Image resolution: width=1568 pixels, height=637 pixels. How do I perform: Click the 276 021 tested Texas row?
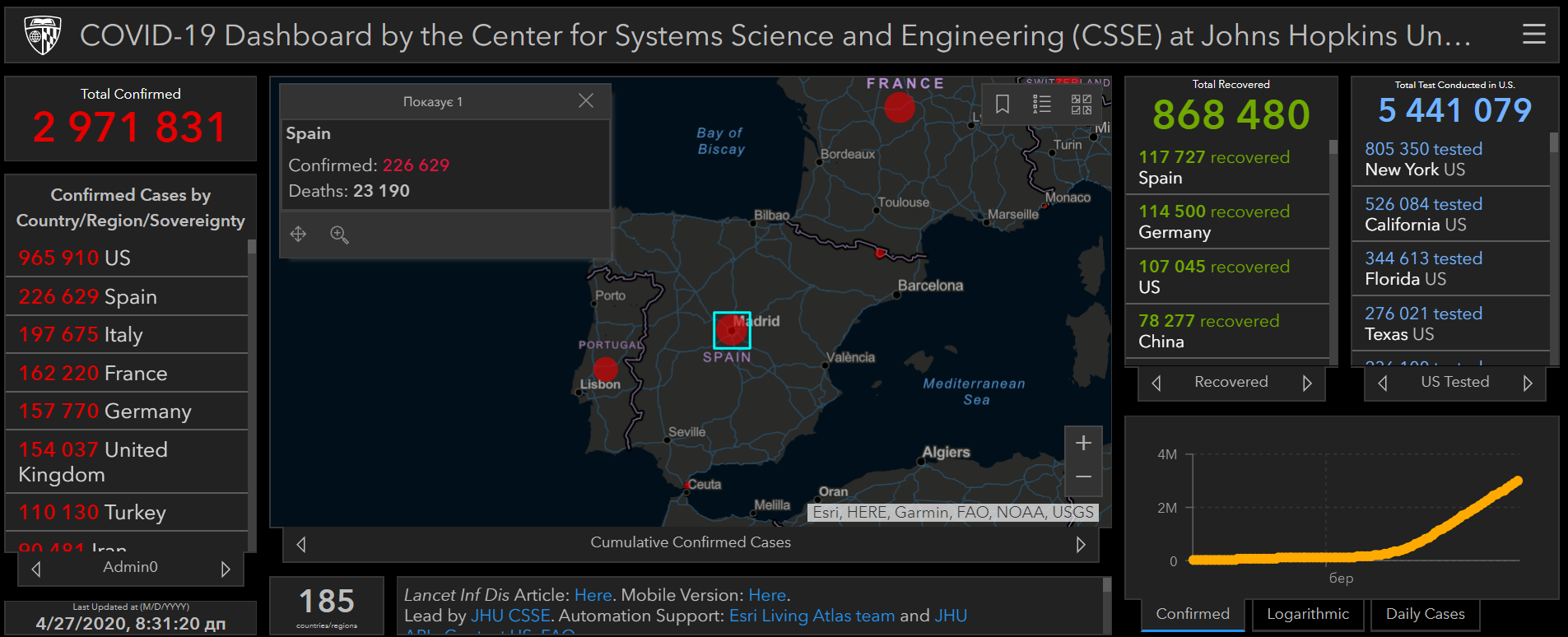[1451, 323]
